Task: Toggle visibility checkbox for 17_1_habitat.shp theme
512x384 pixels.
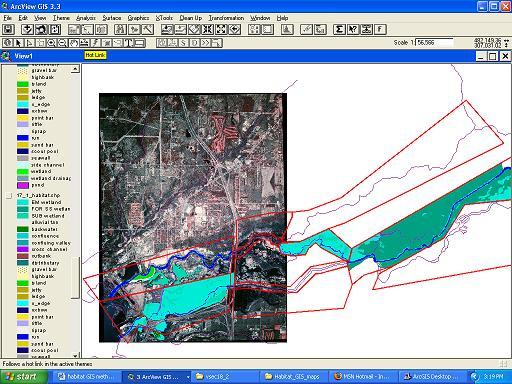Action: 9,196
